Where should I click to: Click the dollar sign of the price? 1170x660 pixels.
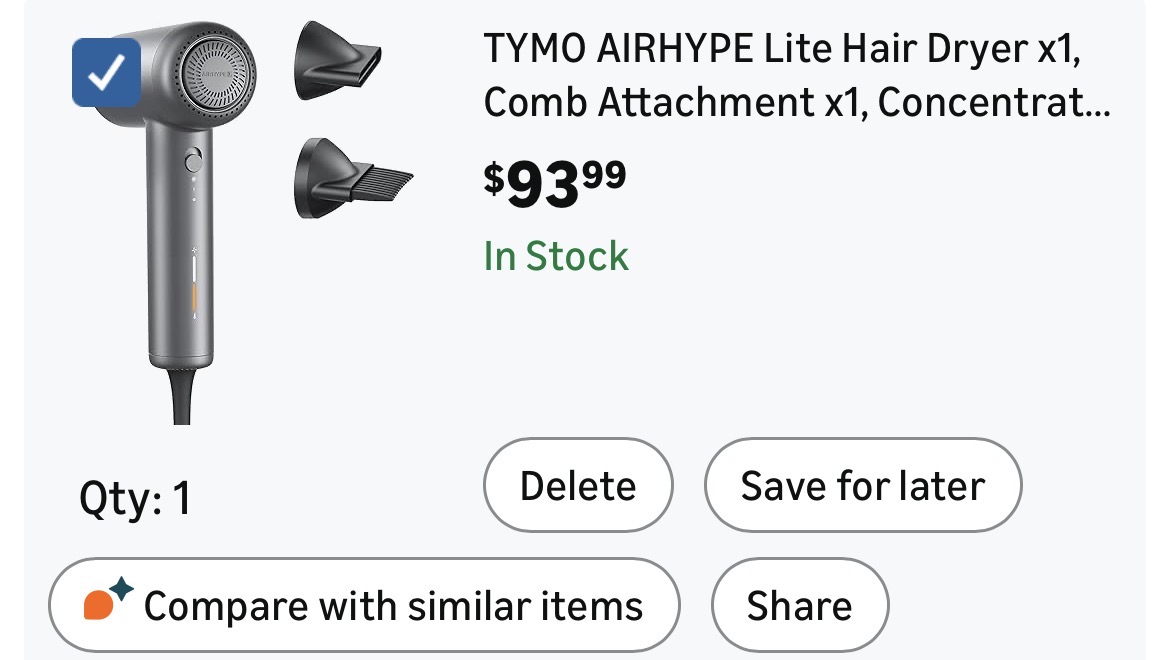pyautogui.click(x=494, y=177)
